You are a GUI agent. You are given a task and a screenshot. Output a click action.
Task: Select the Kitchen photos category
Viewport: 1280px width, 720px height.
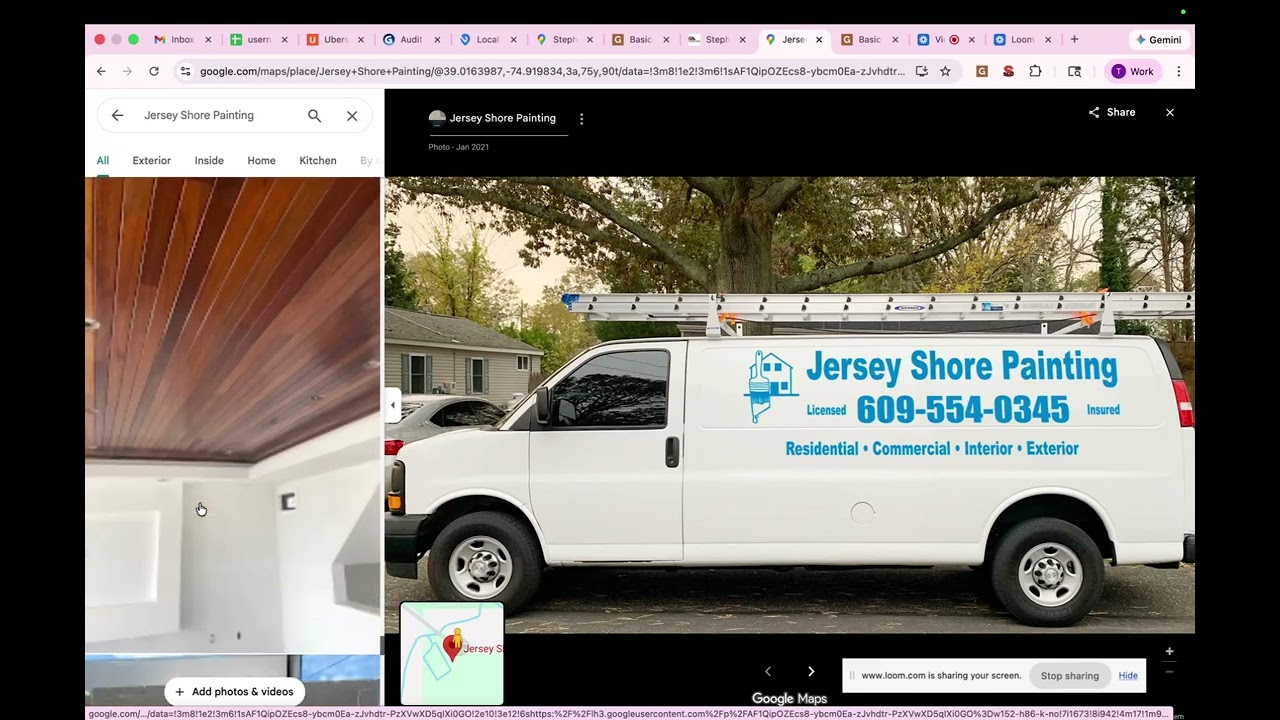pos(318,160)
